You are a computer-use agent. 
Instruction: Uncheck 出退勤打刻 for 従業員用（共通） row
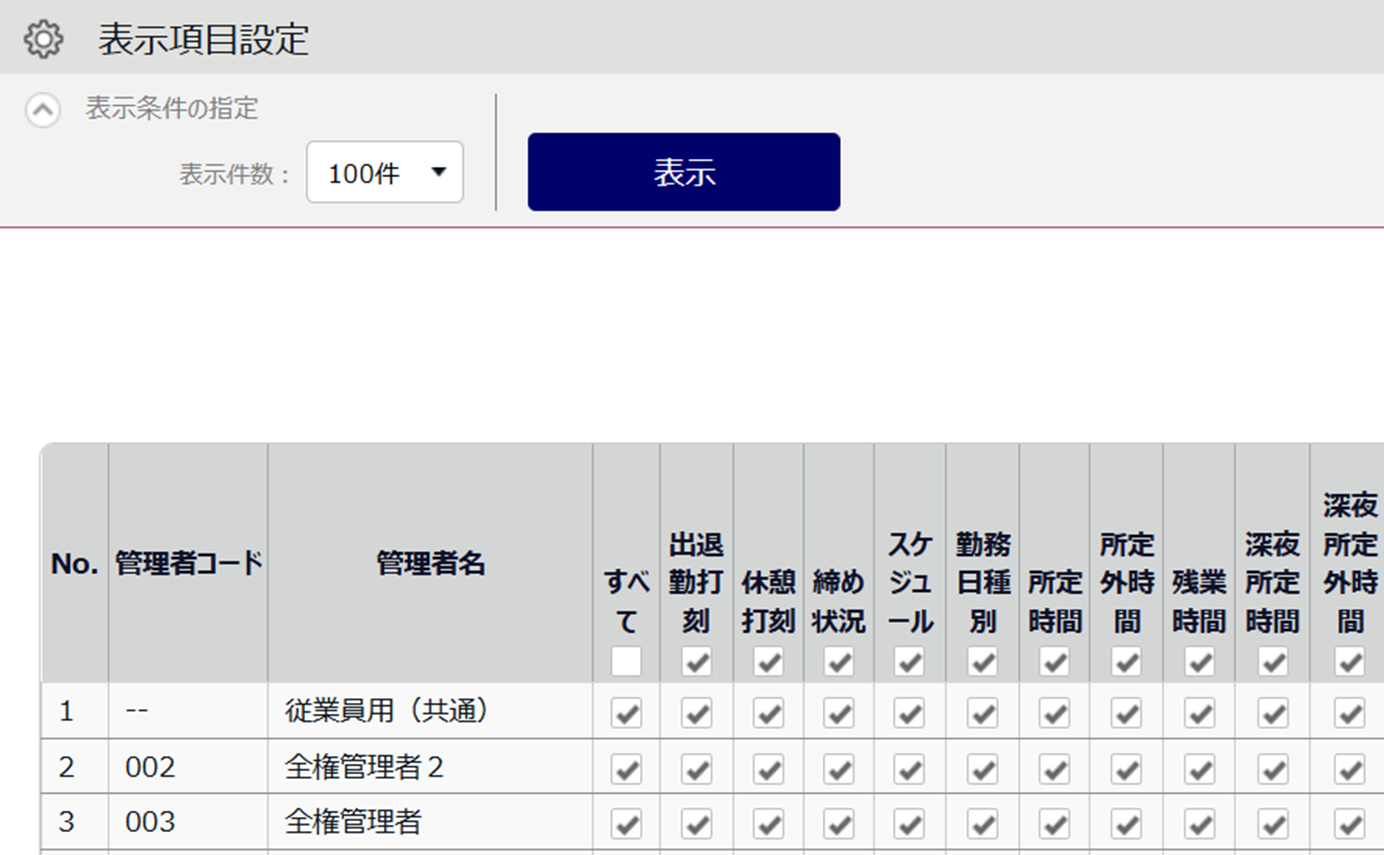coord(697,713)
